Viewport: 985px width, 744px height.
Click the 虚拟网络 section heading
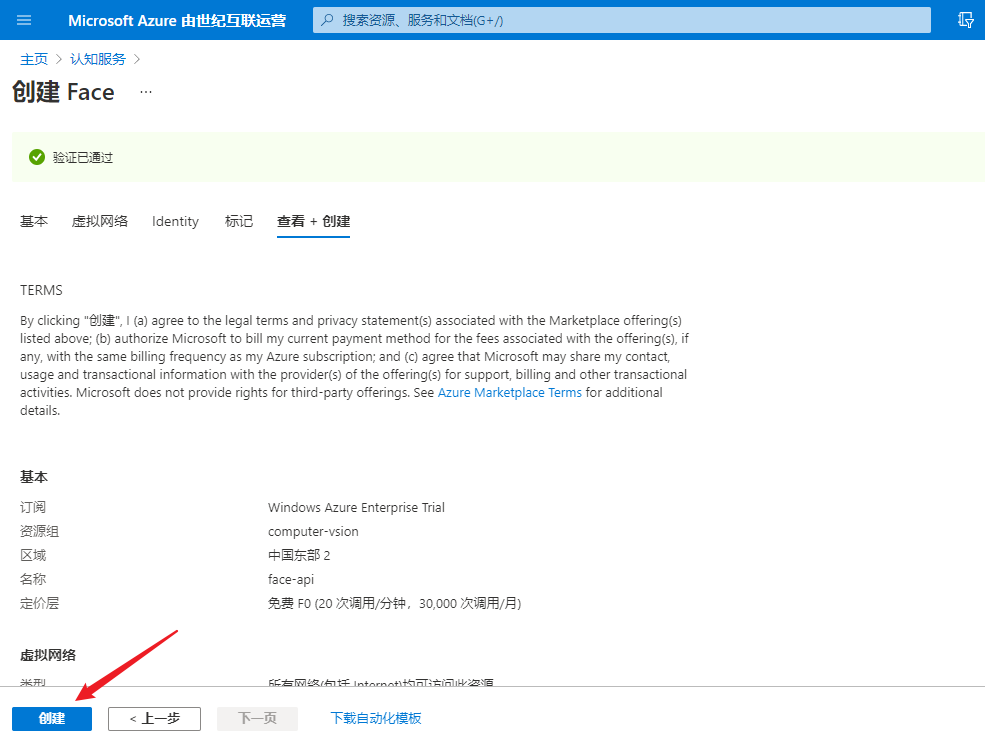point(48,655)
